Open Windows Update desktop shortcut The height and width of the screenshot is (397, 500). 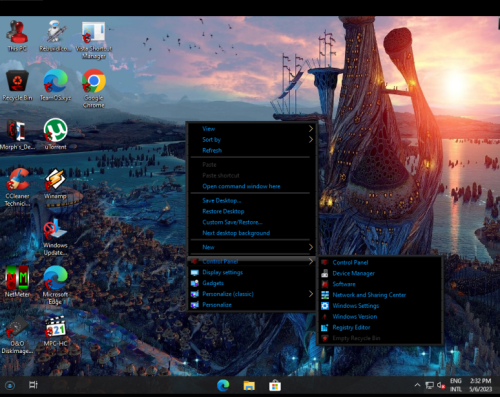[55, 236]
